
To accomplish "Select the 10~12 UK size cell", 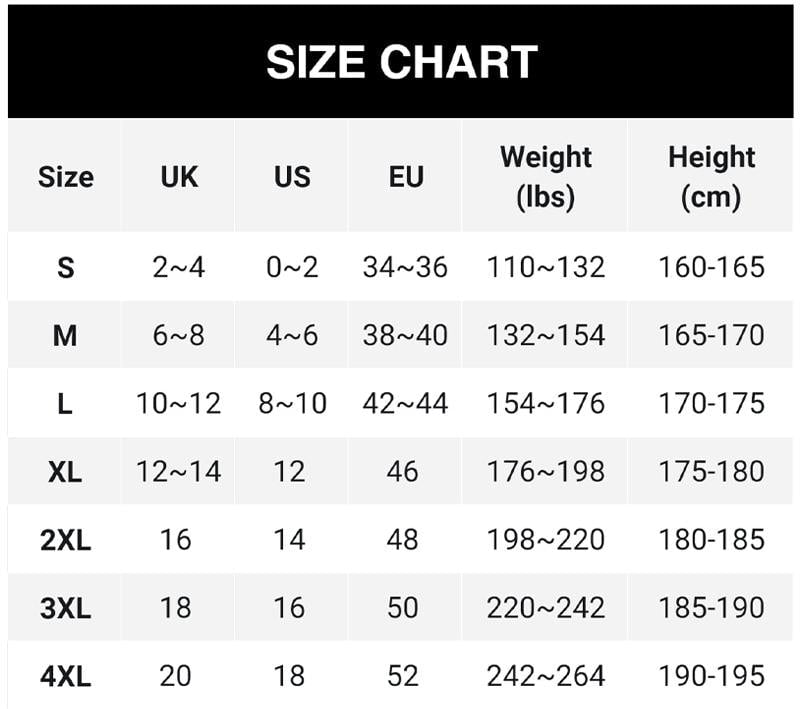I will click(179, 403).
